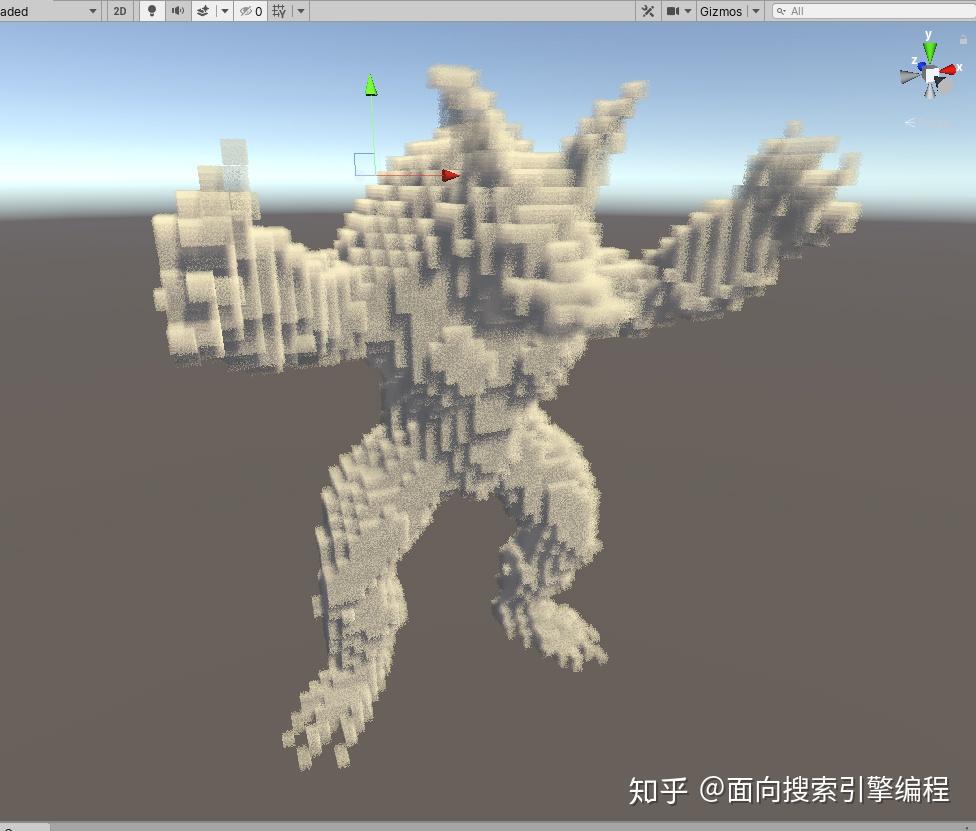Toggle 2D view mode
Viewport: 976px width, 831px height.
pyautogui.click(x=120, y=11)
